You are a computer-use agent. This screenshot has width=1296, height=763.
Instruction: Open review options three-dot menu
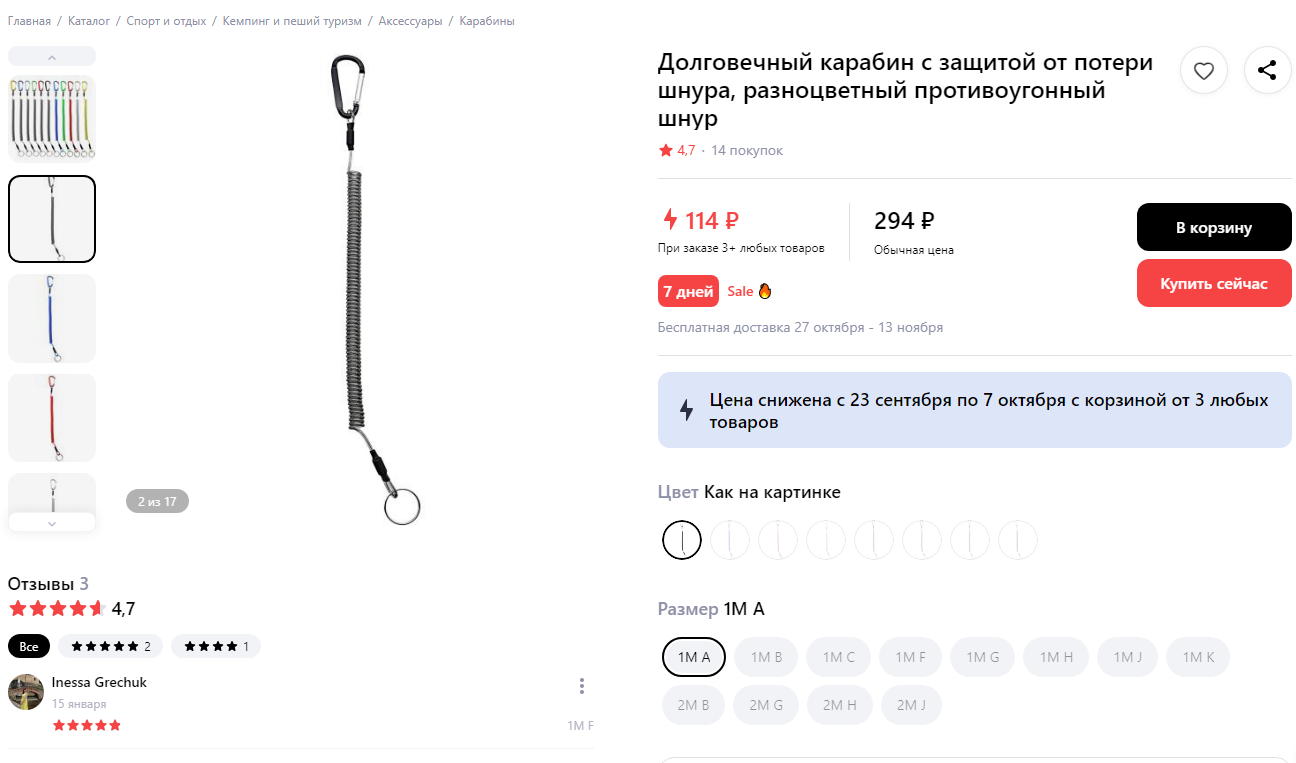pos(581,686)
